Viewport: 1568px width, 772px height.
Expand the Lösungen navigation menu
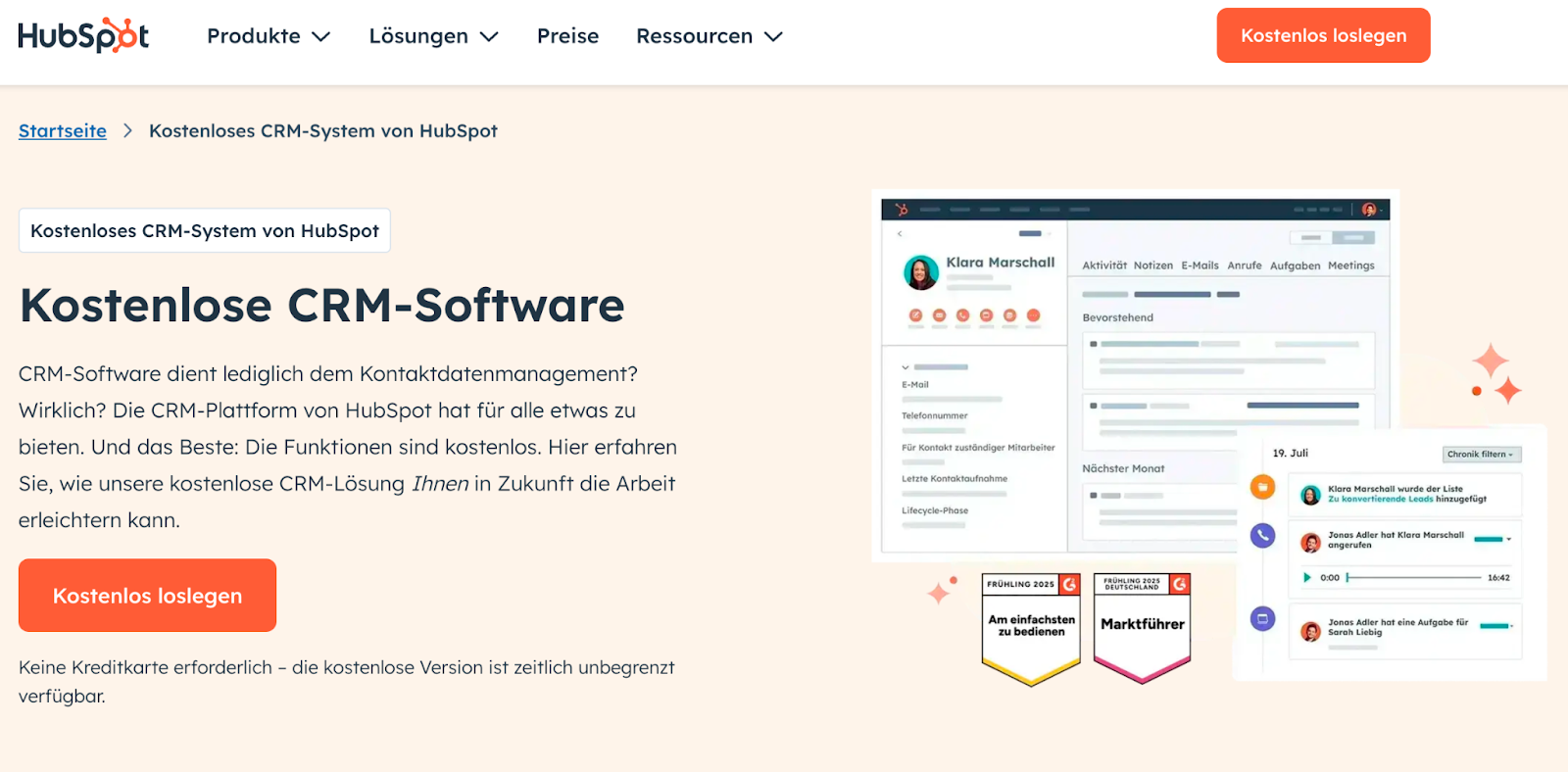tap(434, 36)
